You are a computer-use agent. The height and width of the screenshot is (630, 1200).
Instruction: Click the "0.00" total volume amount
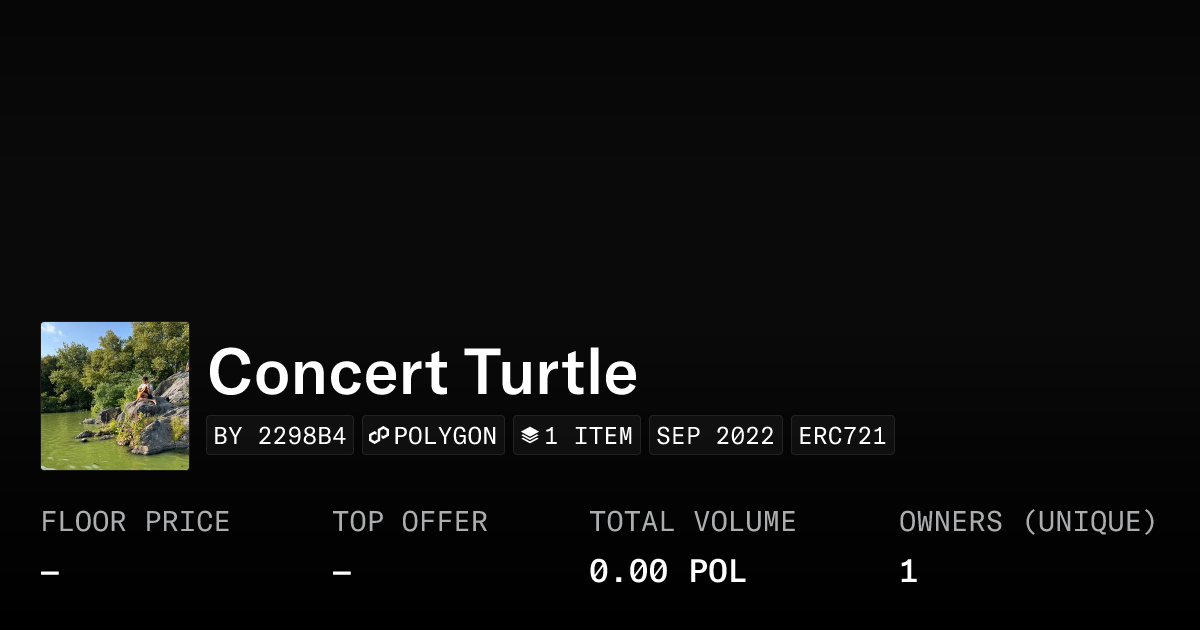628,572
